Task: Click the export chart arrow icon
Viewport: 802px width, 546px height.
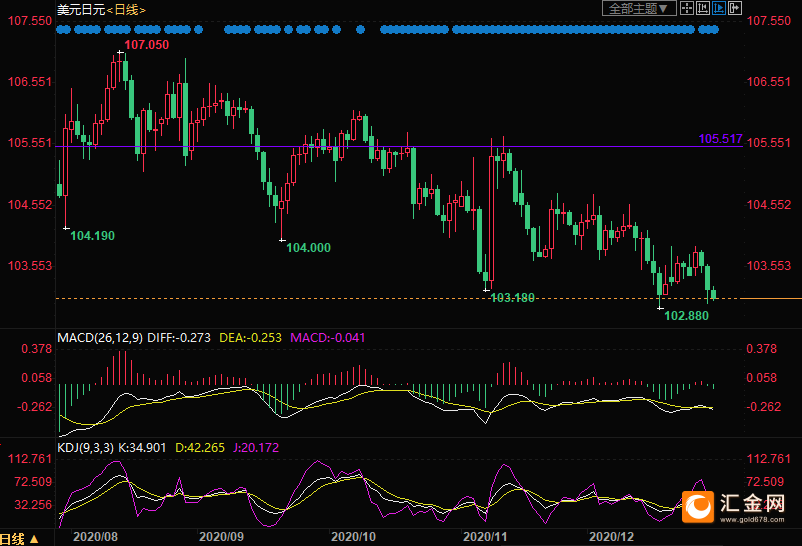Action: coord(734,8)
